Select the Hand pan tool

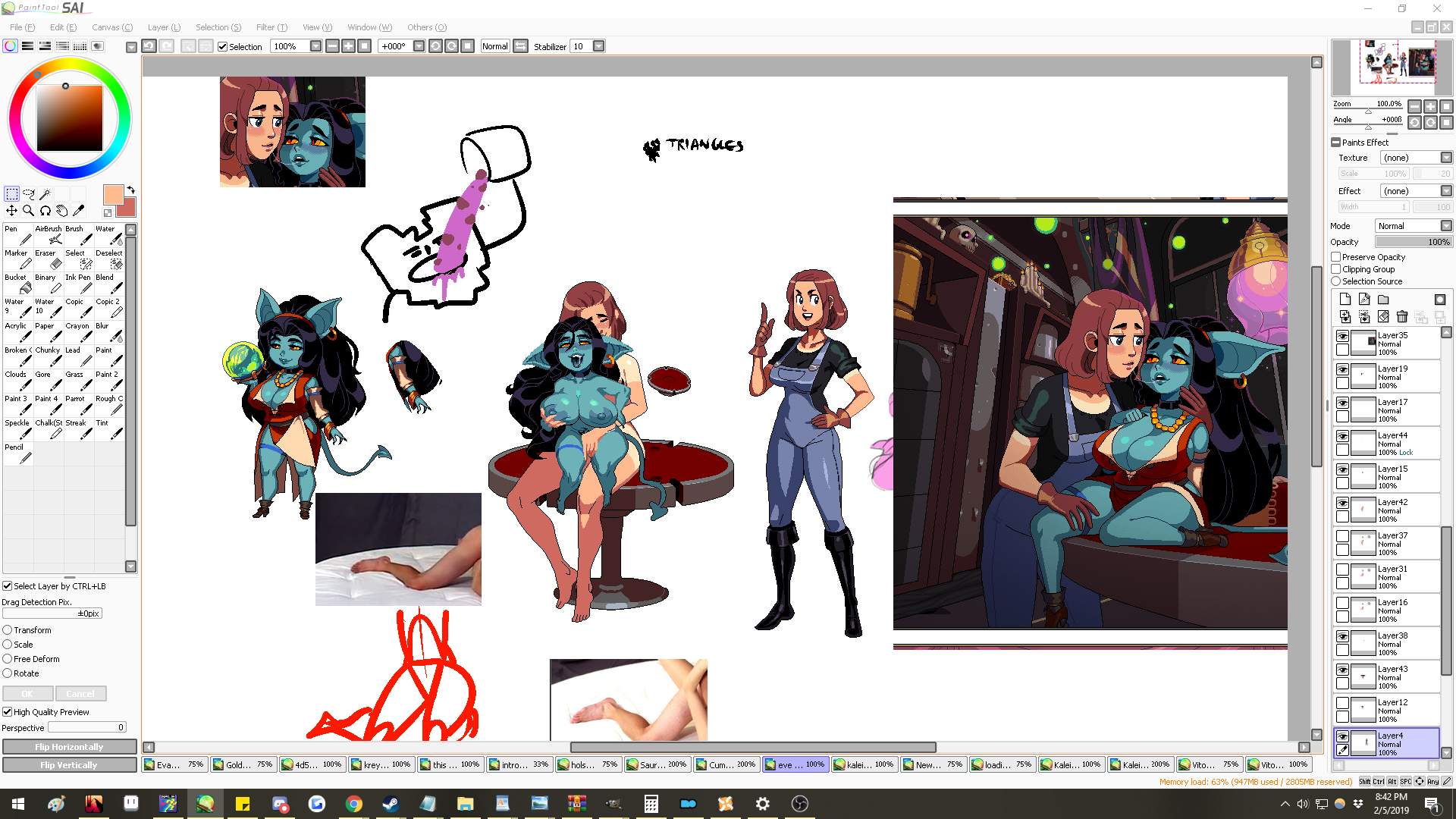click(62, 211)
